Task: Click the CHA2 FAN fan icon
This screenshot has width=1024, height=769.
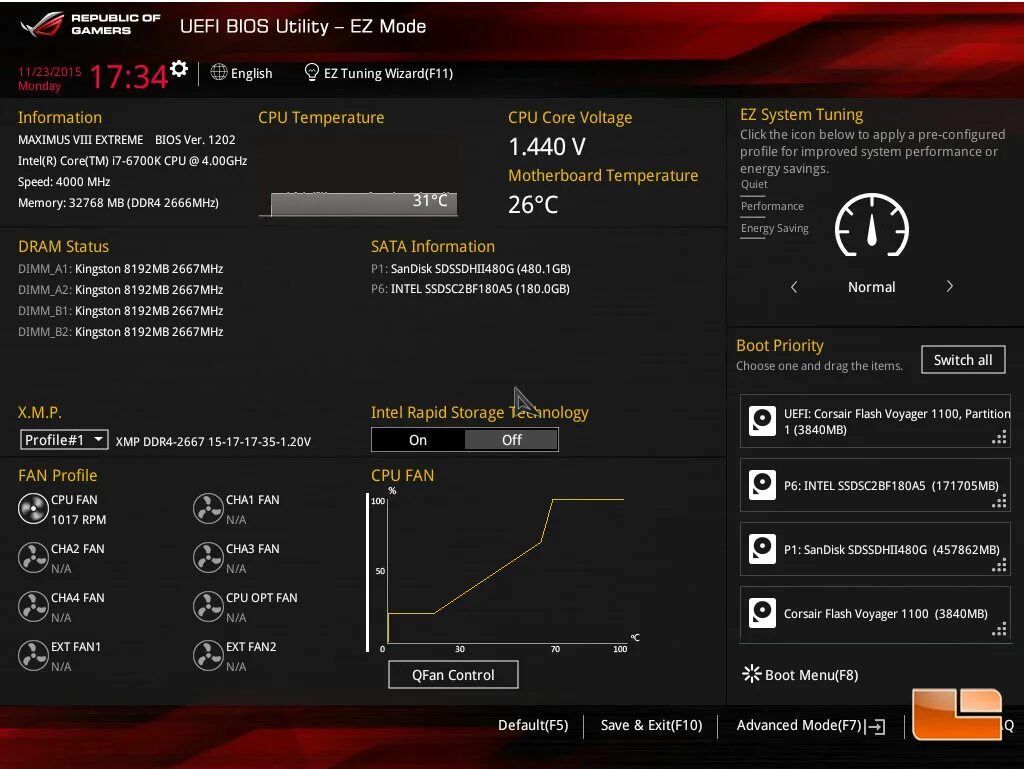Action: pos(33,558)
